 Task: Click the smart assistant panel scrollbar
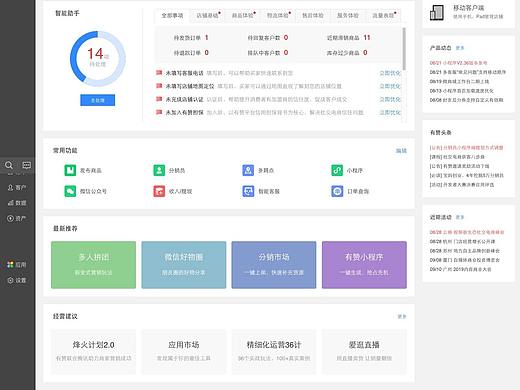(x=404, y=48)
